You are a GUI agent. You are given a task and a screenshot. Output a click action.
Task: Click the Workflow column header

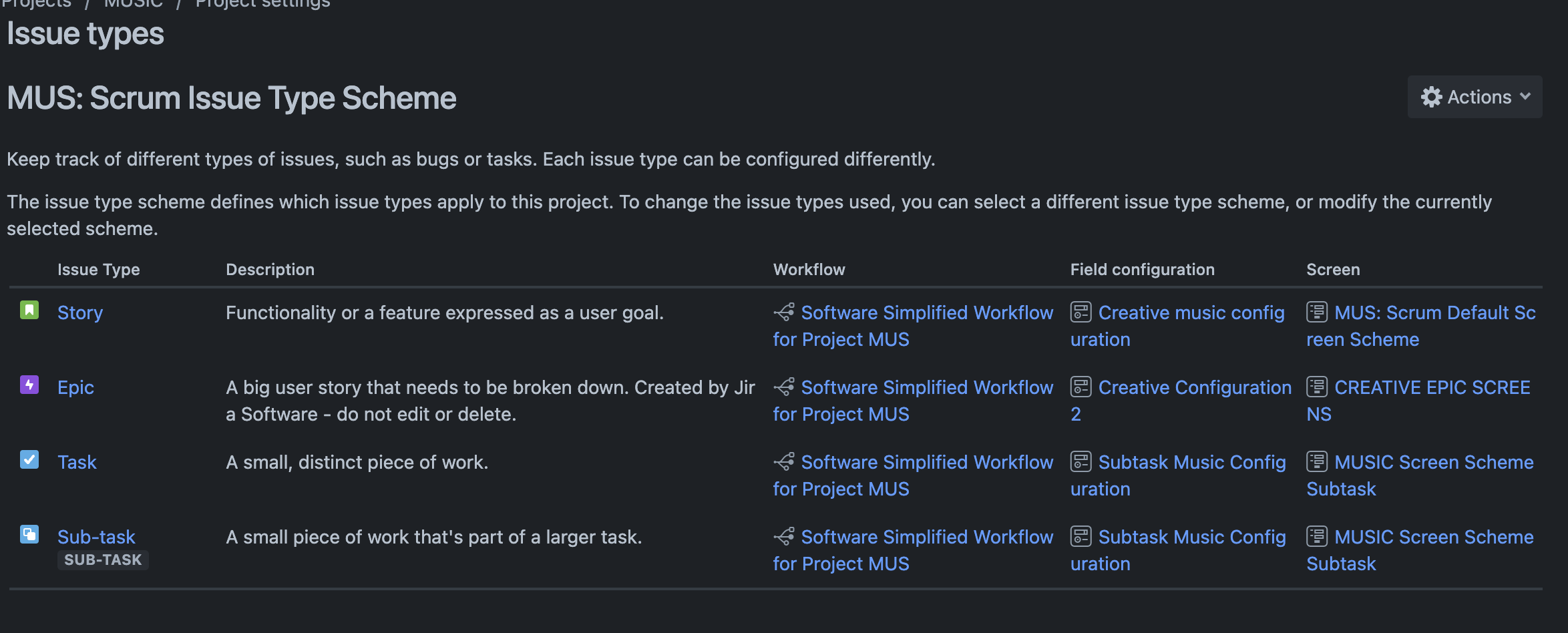[809, 270]
